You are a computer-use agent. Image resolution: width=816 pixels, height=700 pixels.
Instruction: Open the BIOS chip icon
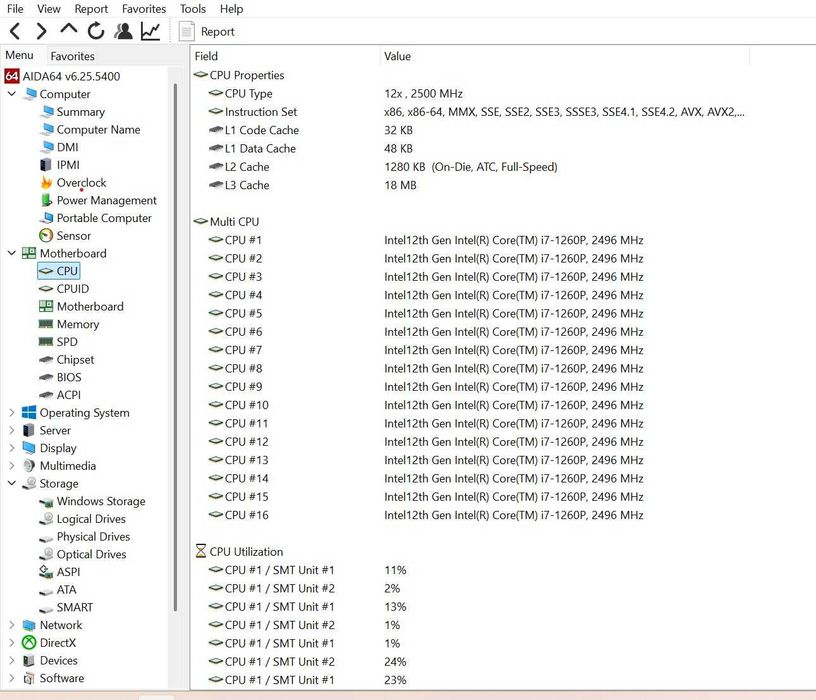coord(46,377)
